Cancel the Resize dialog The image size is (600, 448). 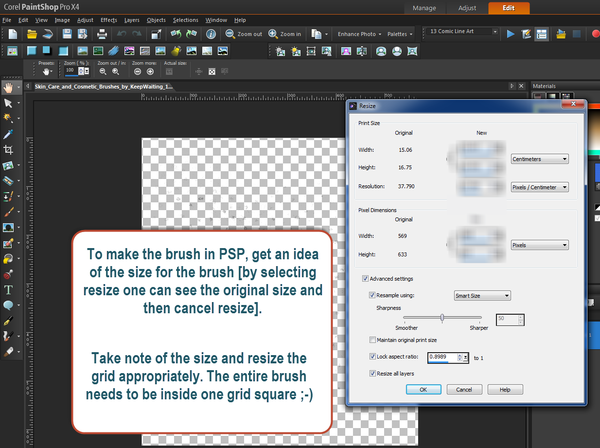coord(465,389)
